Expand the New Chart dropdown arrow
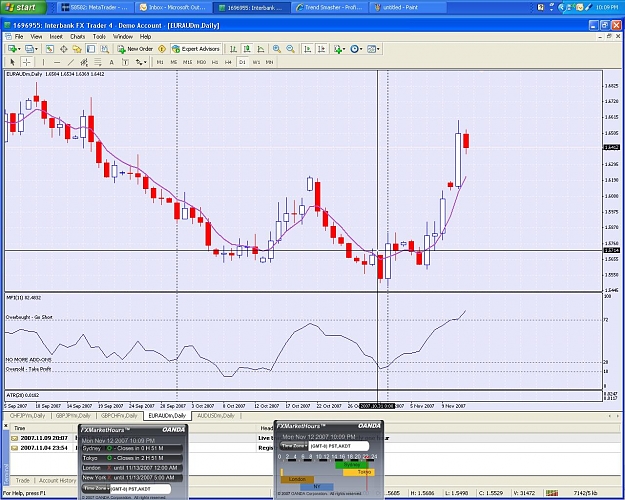625x500 pixels. [x=19, y=49]
